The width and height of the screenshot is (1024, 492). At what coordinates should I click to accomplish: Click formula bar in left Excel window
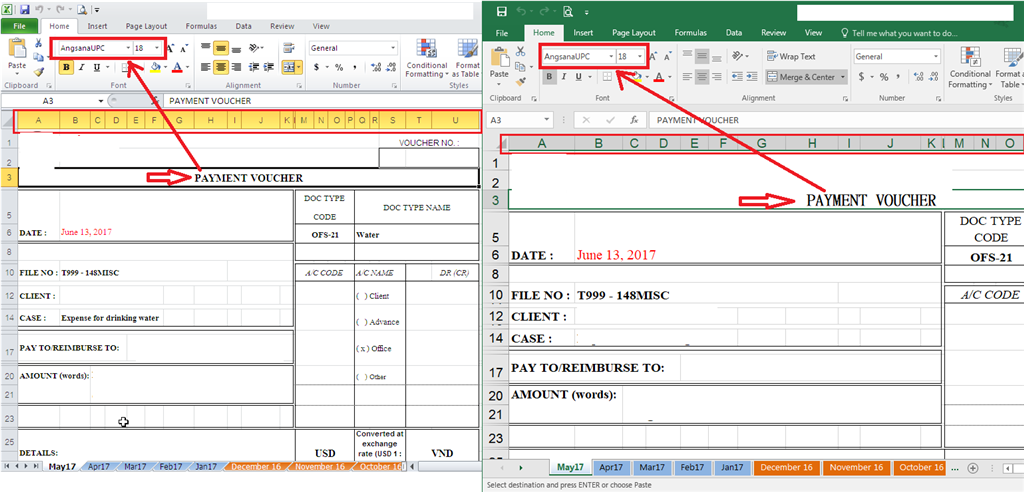click(322, 101)
